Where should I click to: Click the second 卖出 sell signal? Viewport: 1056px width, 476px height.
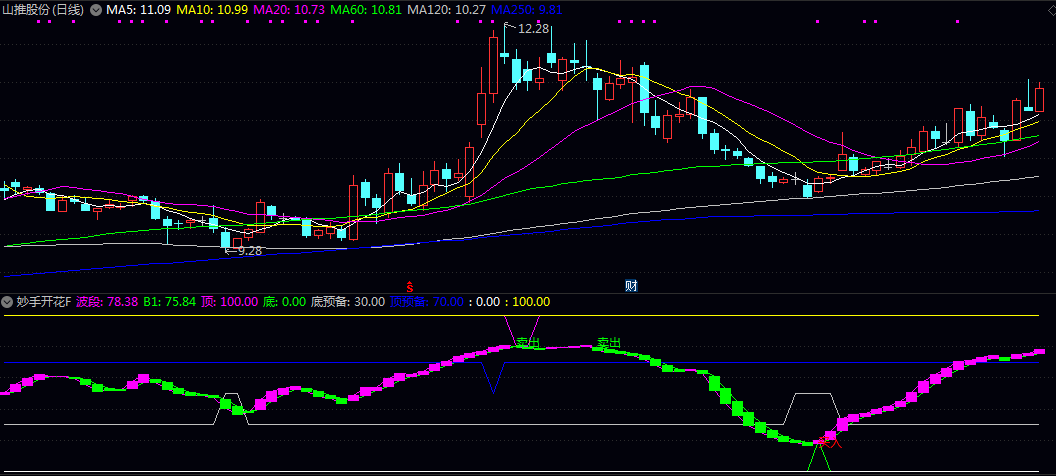coord(608,343)
